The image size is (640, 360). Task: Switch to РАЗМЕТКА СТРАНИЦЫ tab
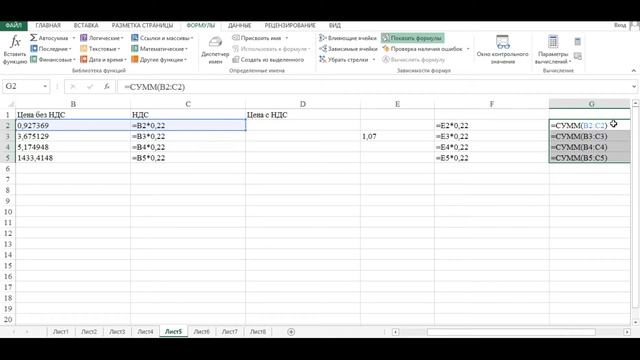[x=142, y=25]
